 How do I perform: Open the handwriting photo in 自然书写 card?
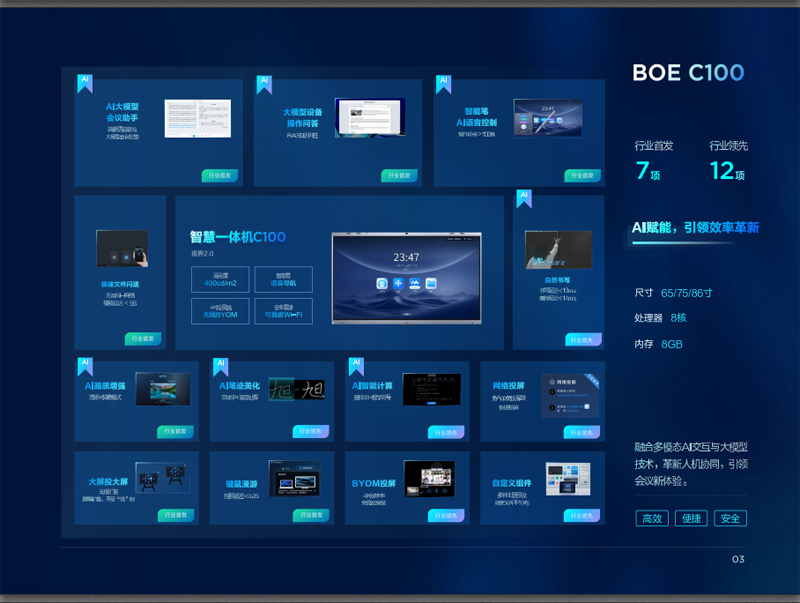click(x=559, y=249)
